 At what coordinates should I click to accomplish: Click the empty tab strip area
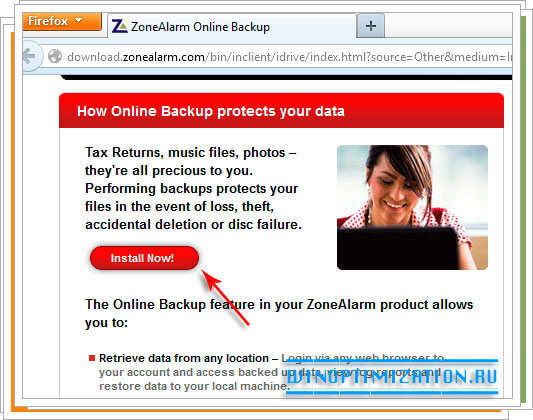448,25
